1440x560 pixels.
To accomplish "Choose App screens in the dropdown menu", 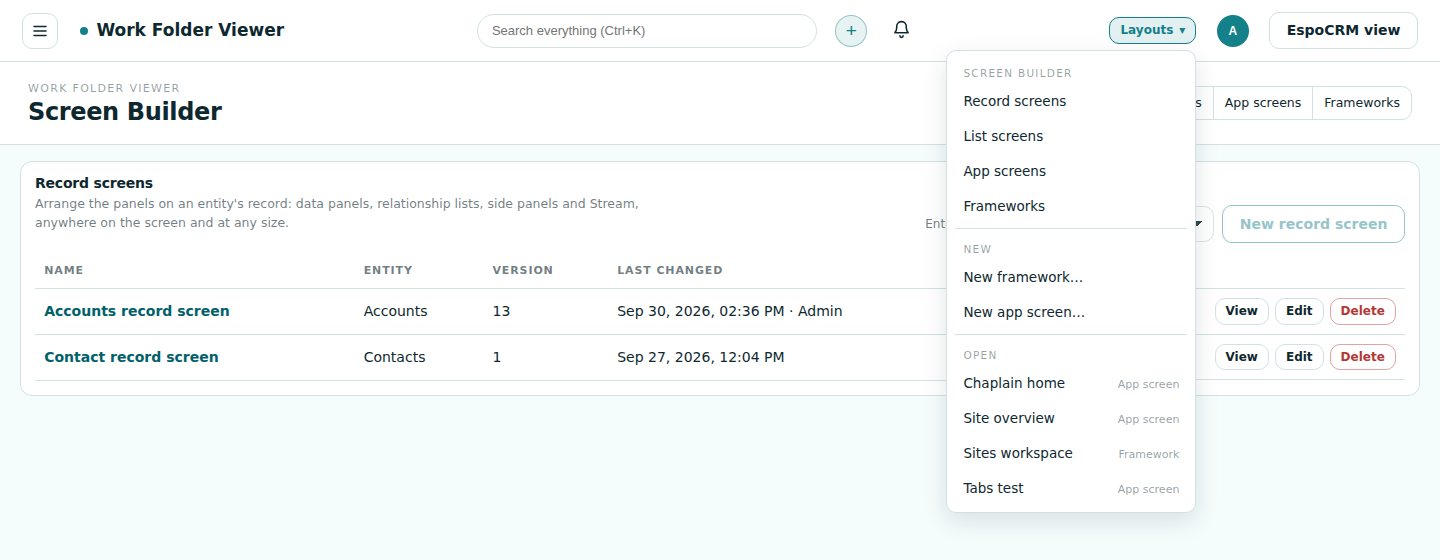I will coord(1071,171).
